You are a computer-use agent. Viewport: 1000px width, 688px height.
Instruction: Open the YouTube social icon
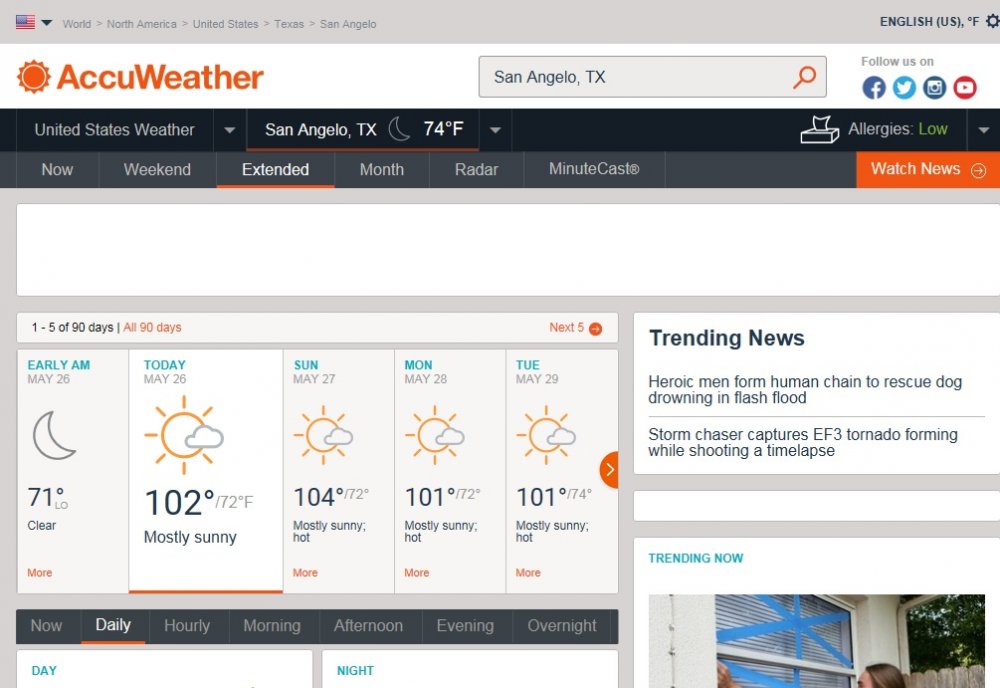click(964, 88)
